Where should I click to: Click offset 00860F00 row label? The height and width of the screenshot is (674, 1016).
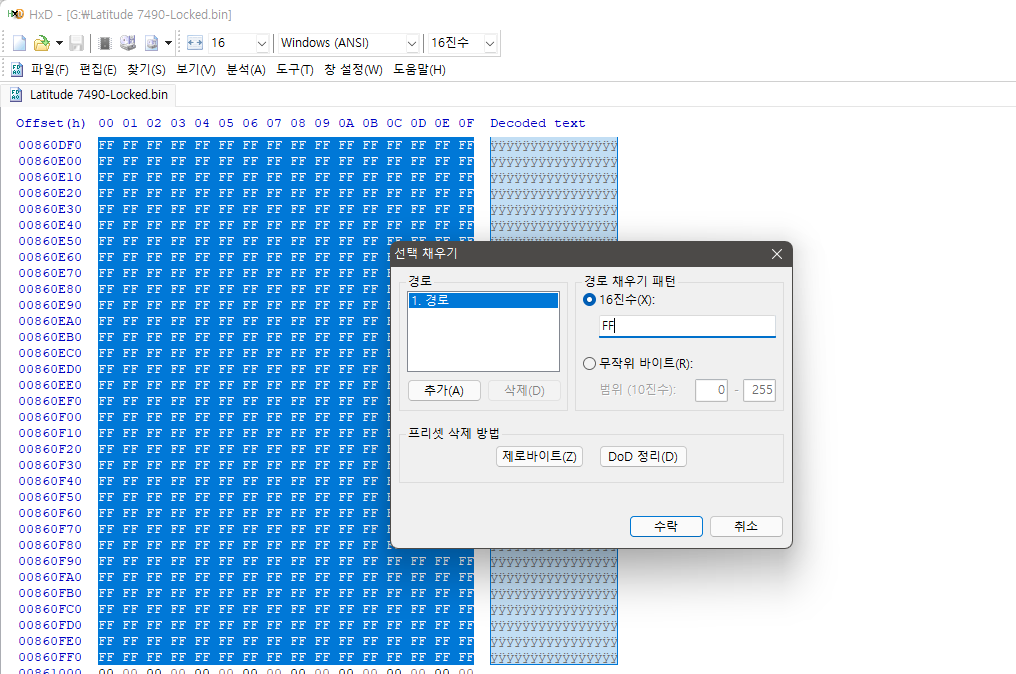pos(50,417)
